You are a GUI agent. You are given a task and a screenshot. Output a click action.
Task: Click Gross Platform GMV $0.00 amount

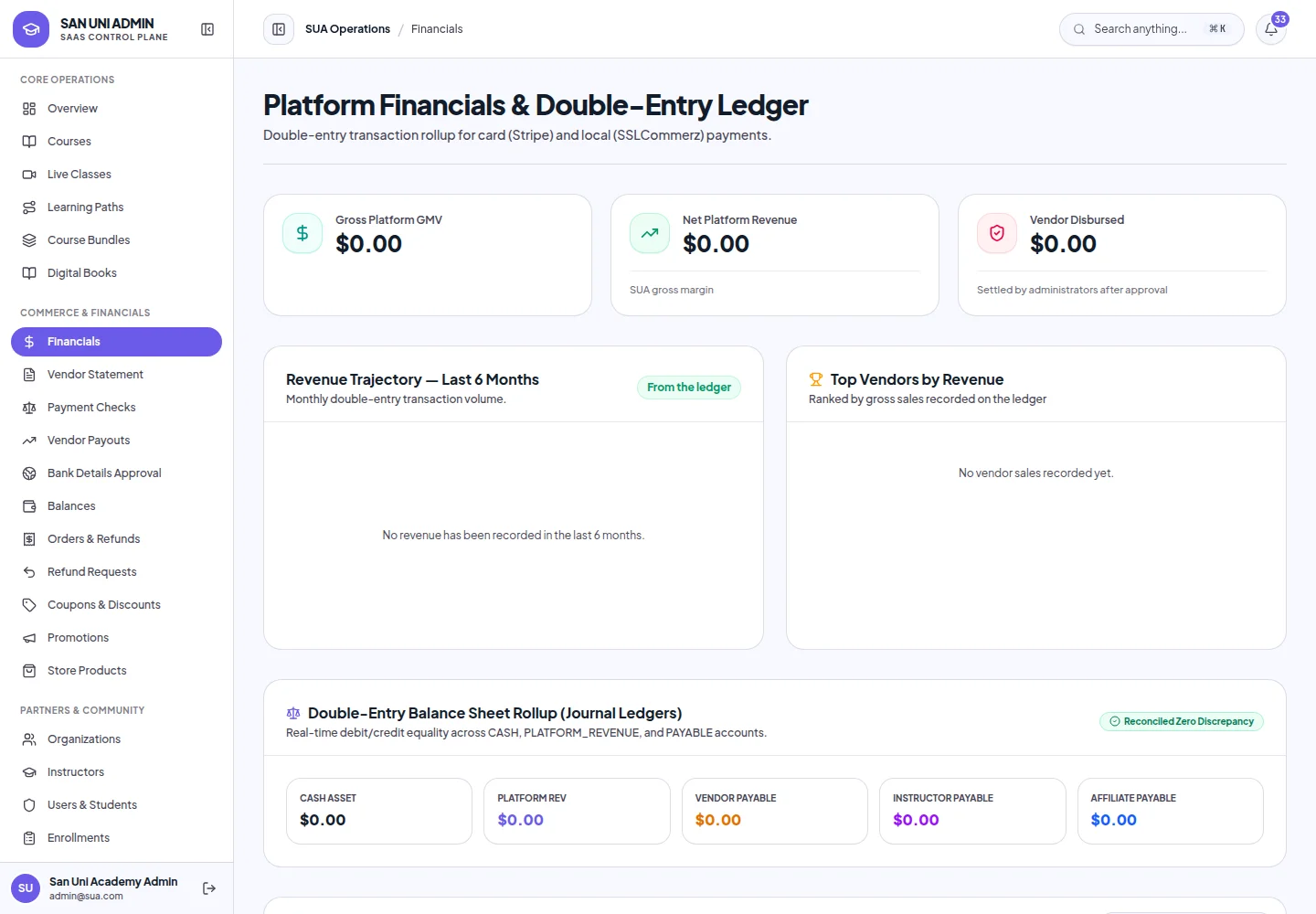pos(368,244)
